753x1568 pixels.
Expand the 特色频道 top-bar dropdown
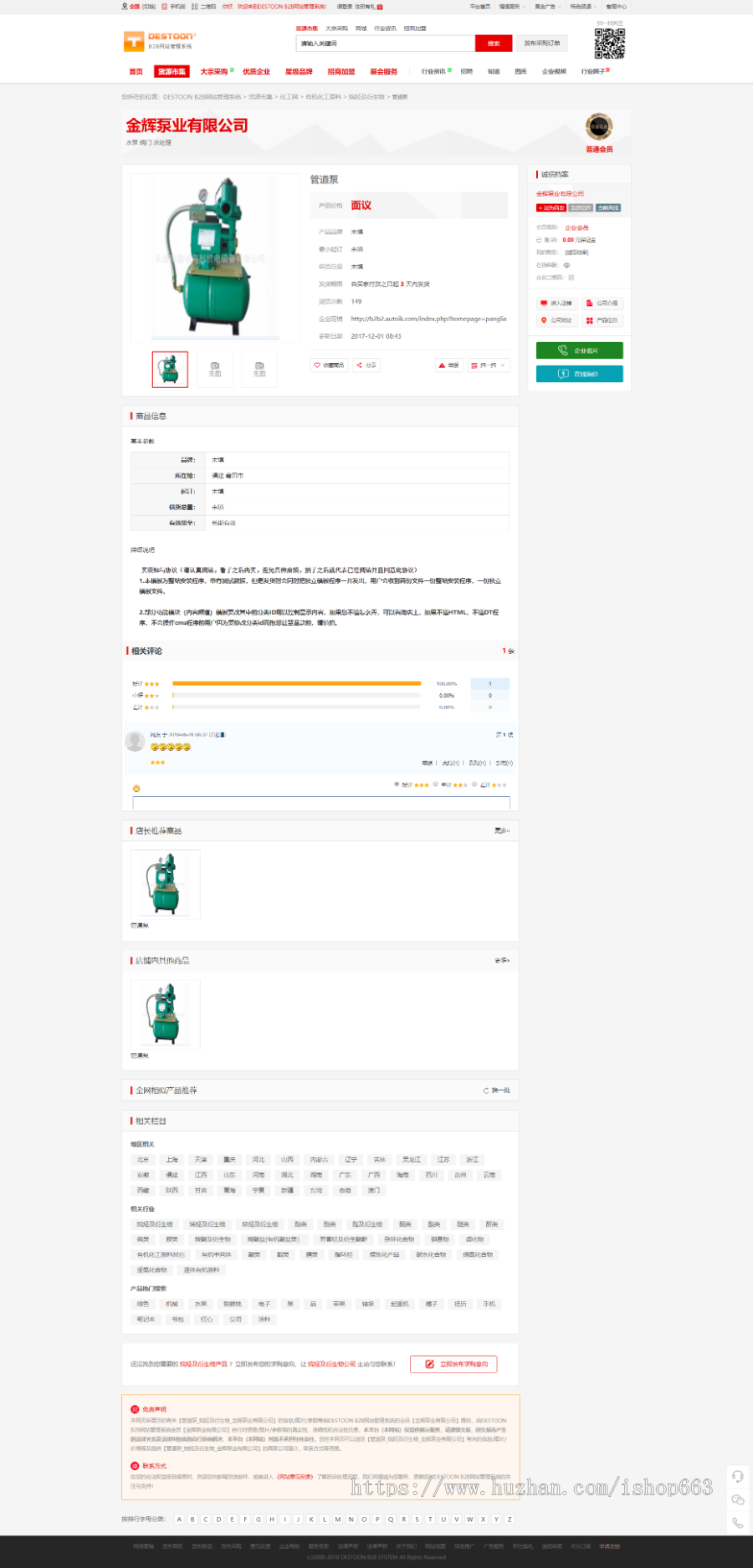tap(582, 7)
